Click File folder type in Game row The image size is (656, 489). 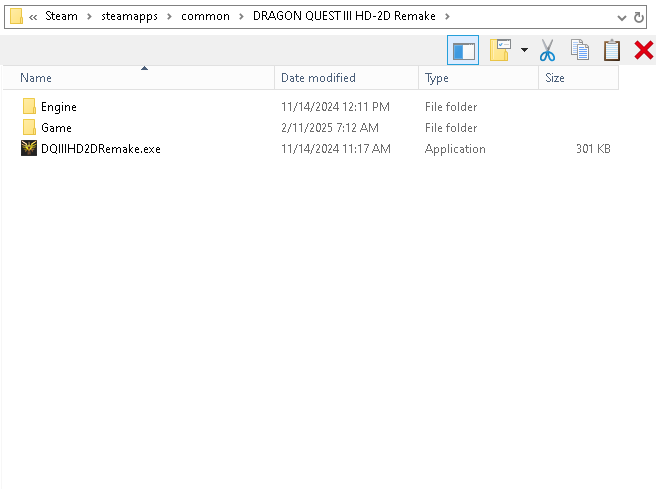451,128
